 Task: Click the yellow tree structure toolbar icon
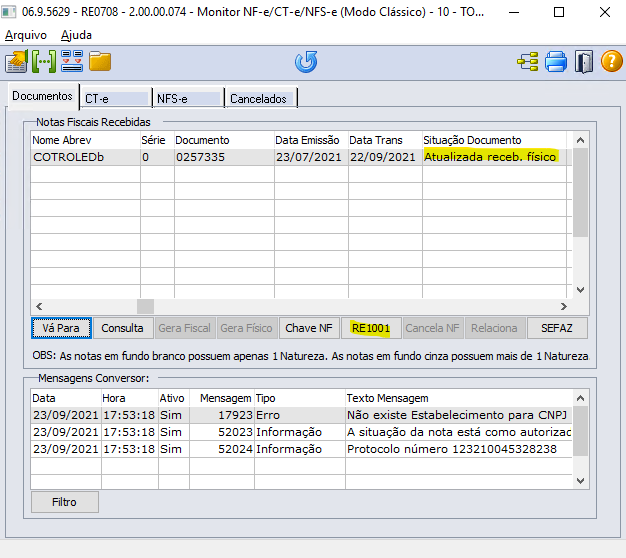coord(528,62)
